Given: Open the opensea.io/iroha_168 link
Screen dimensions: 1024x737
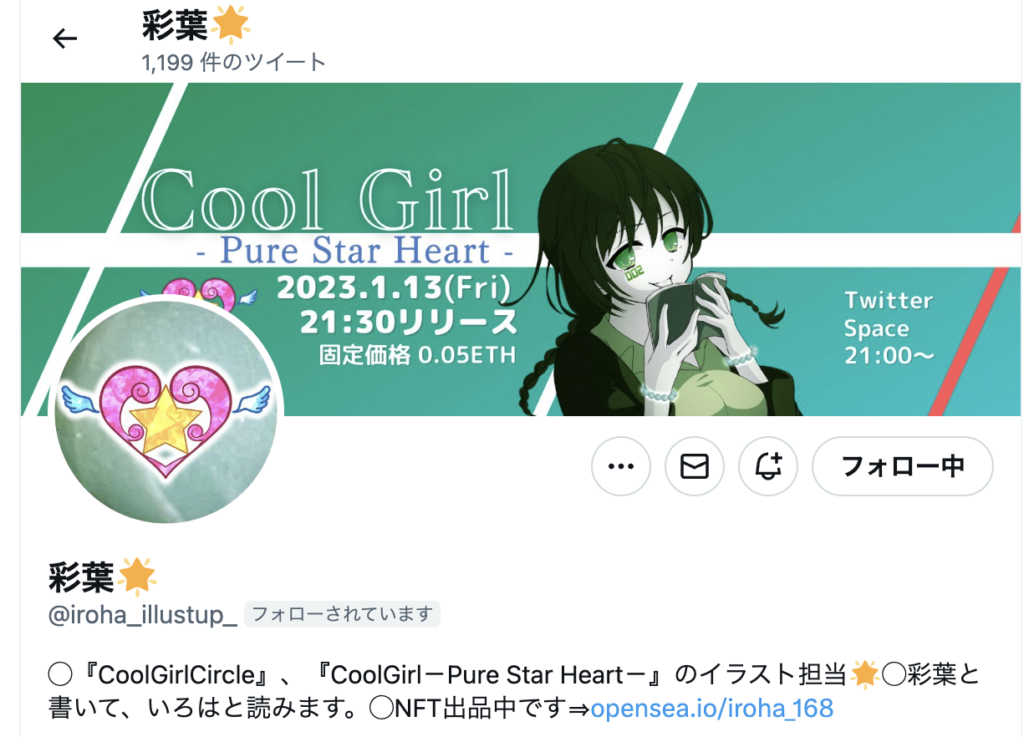Looking at the screenshot, I should (x=712, y=708).
